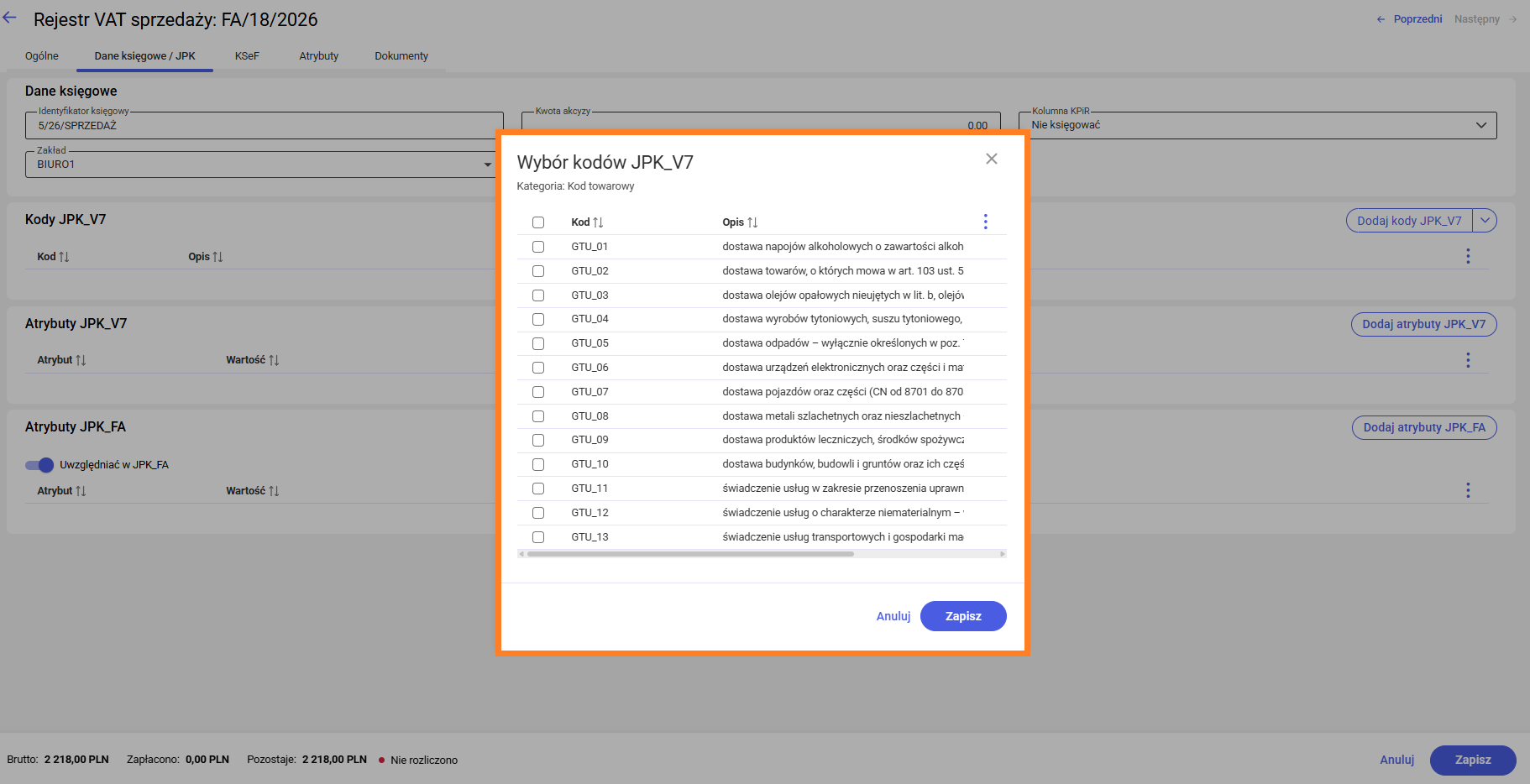Switch to the KSeF tab
1530x784 pixels.
coord(247,56)
